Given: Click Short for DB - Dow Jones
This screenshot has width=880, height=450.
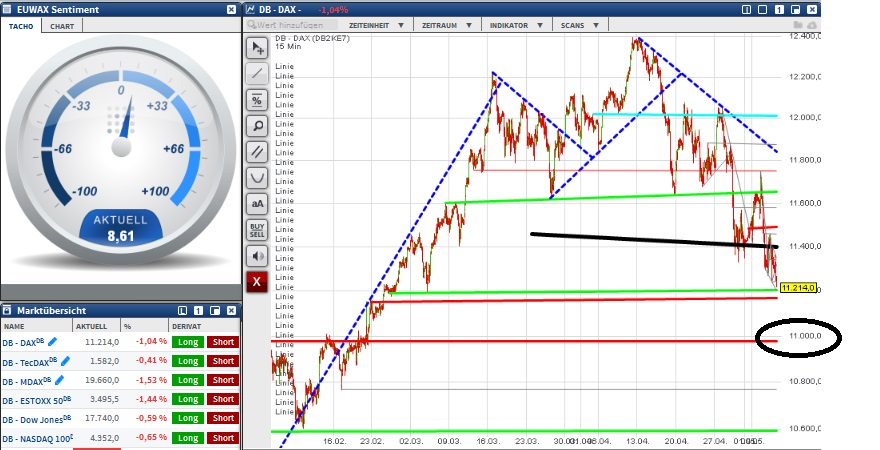Looking at the screenshot, I should point(223,418).
